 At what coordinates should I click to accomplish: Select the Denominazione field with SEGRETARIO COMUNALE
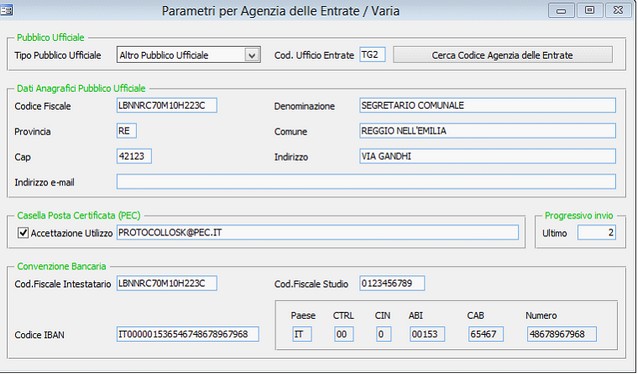[x=487, y=105]
